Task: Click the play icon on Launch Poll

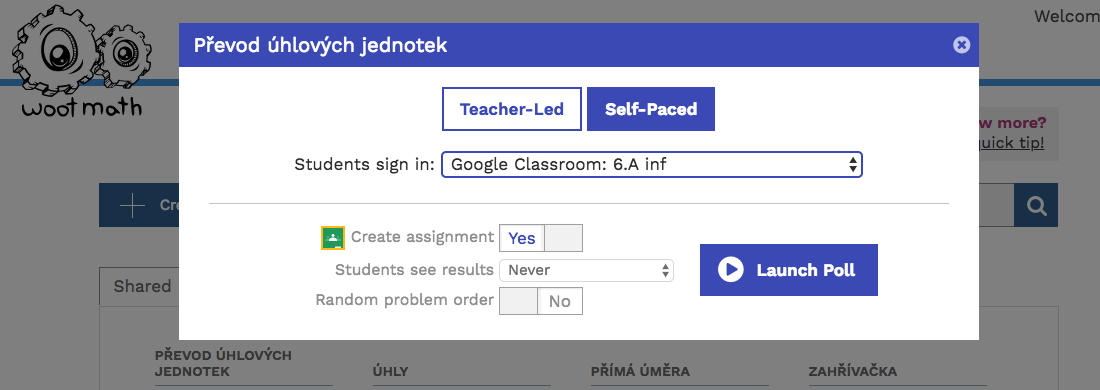Action: [730, 270]
